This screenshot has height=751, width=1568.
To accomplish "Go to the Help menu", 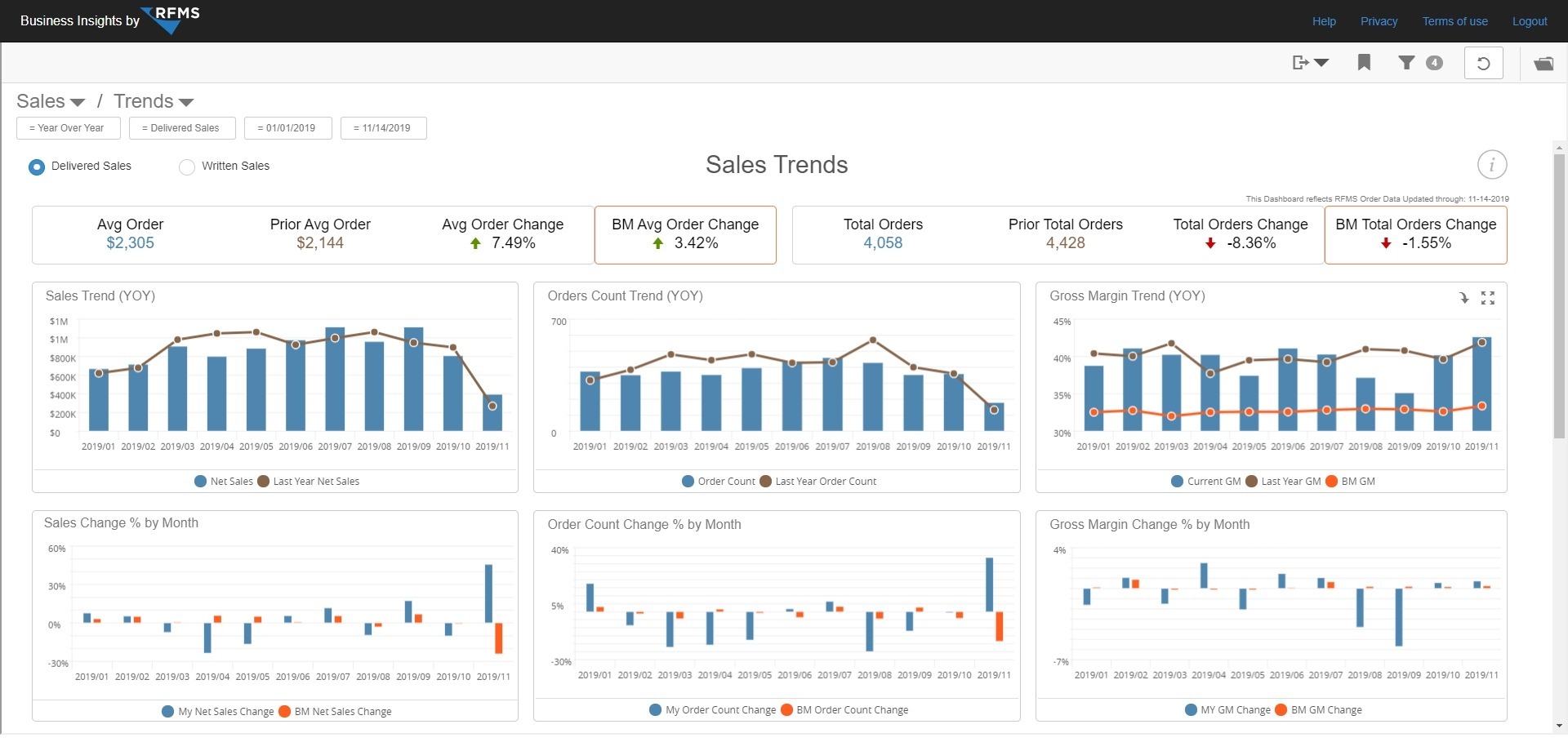I will 1324,21.
